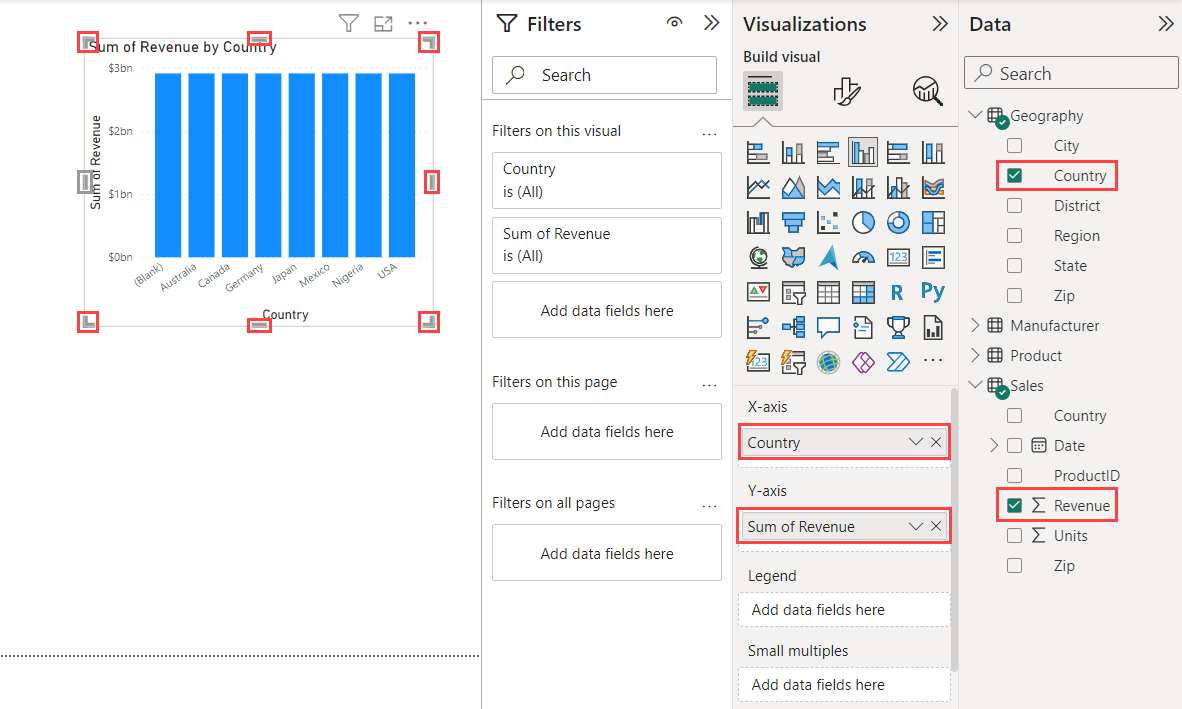Select the pie chart visual
Screen dimensions: 1182x709
tap(862, 222)
